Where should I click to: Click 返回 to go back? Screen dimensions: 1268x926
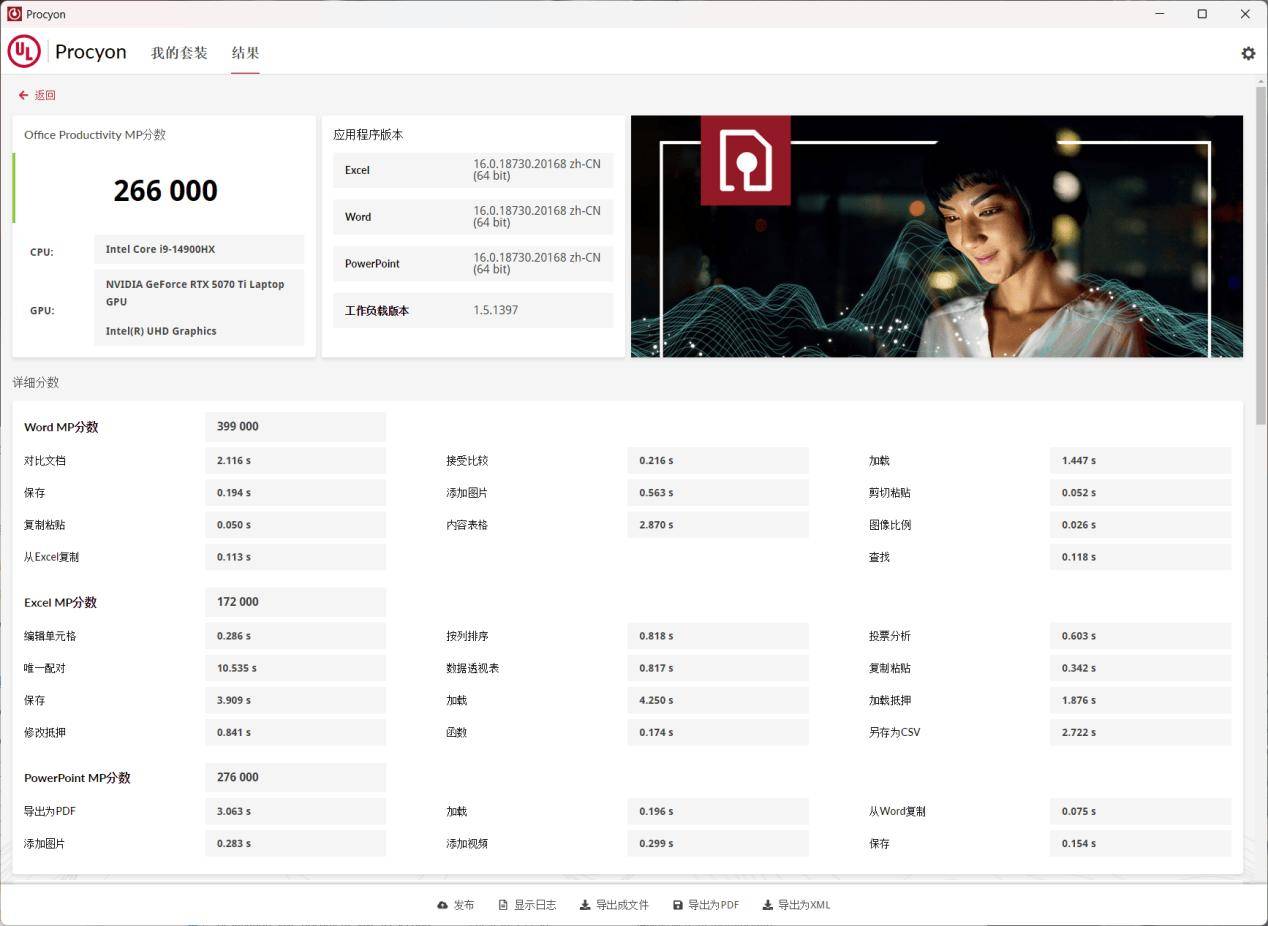point(43,95)
